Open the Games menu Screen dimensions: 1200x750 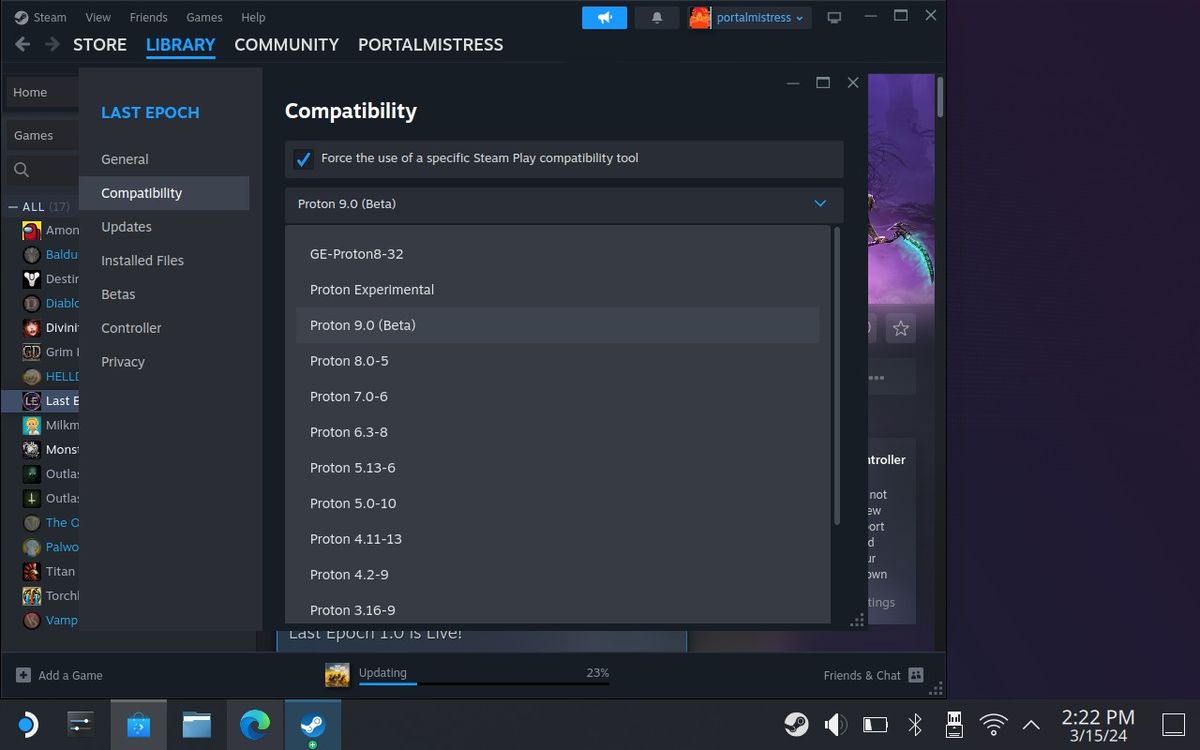(x=204, y=17)
